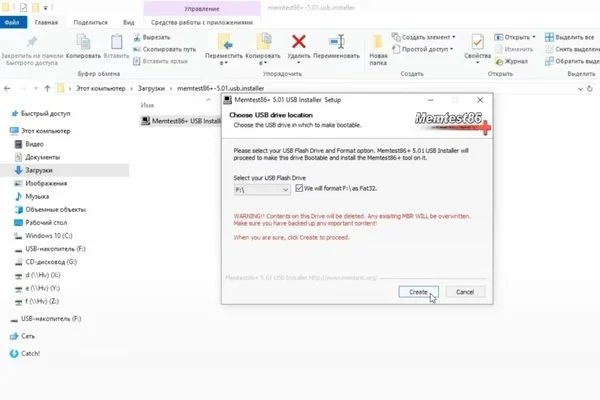The height and width of the screenshot is (400, 600).
Task: Click Выделить все in the ribbon
Action: pos(570,37)
